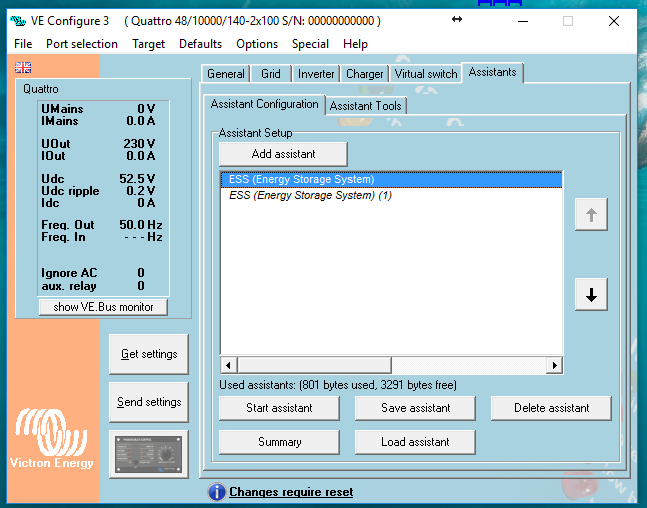Click the Get settings button
Viewport: 647px width, 508px height.
point(149,354)
